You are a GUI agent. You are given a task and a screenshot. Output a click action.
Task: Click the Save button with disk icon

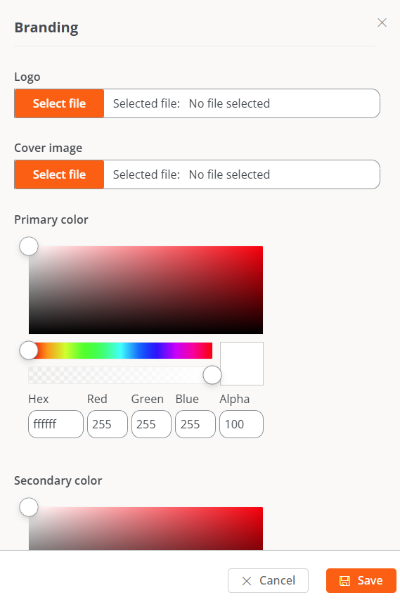click(361, 580)
